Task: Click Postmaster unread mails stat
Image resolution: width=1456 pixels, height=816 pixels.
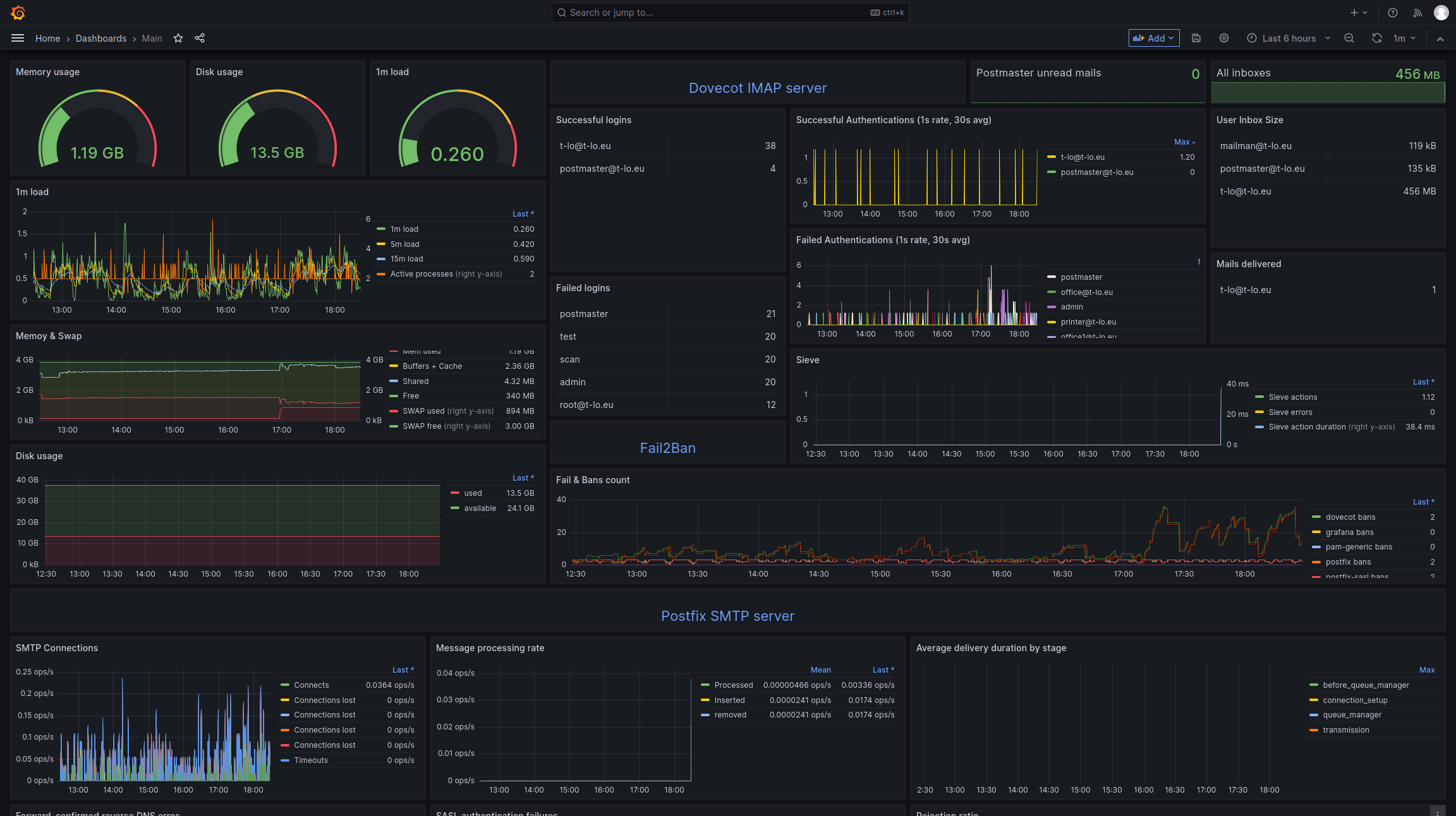Action: coord(1088,81)
